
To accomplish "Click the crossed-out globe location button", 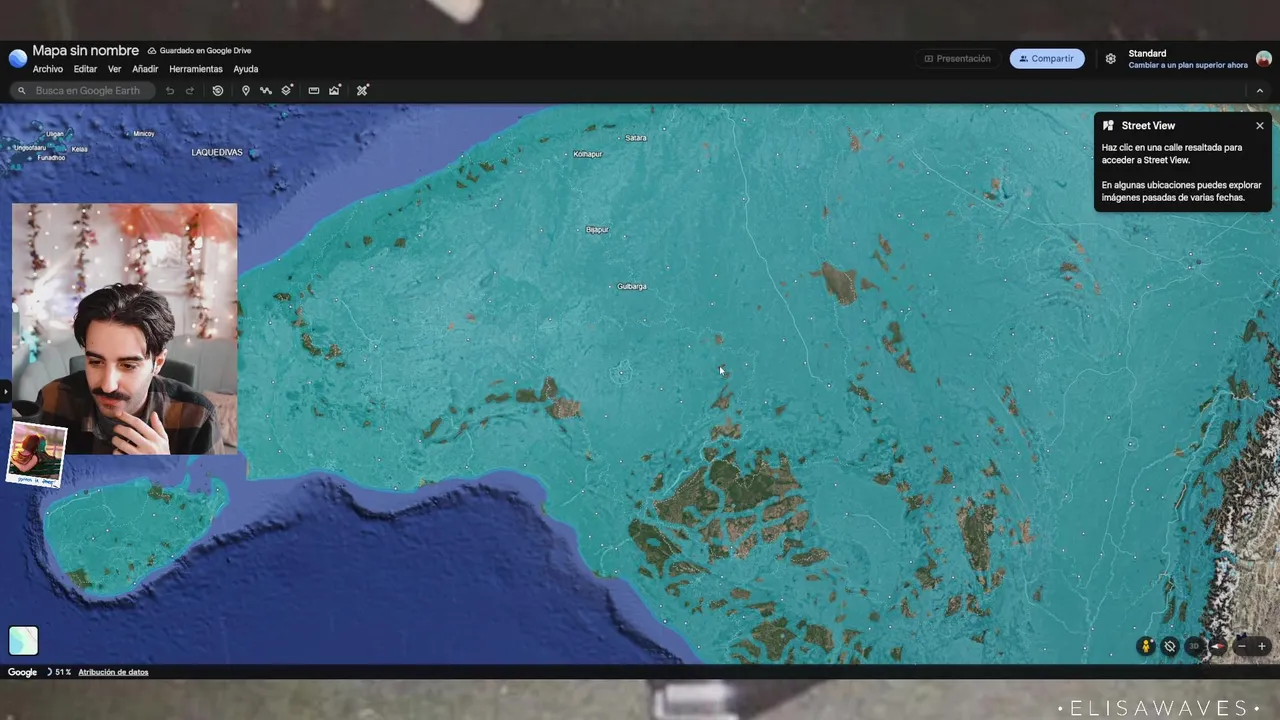I will coord(1170,646).
